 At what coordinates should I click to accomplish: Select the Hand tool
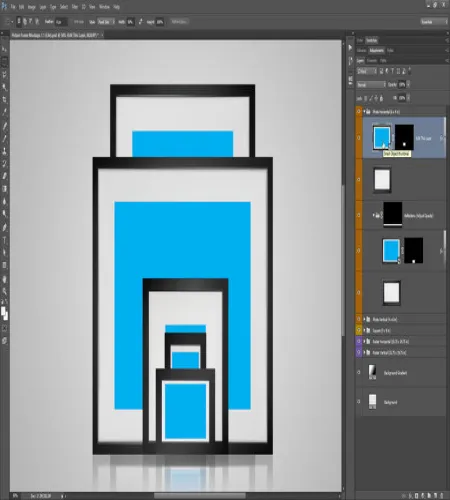[x=4, y=279]
